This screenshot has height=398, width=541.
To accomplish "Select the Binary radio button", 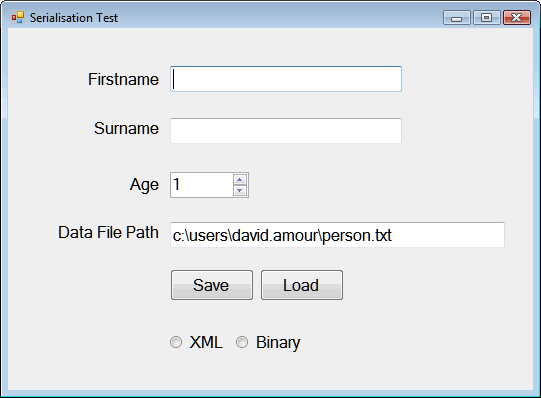I will pos(242,342).
